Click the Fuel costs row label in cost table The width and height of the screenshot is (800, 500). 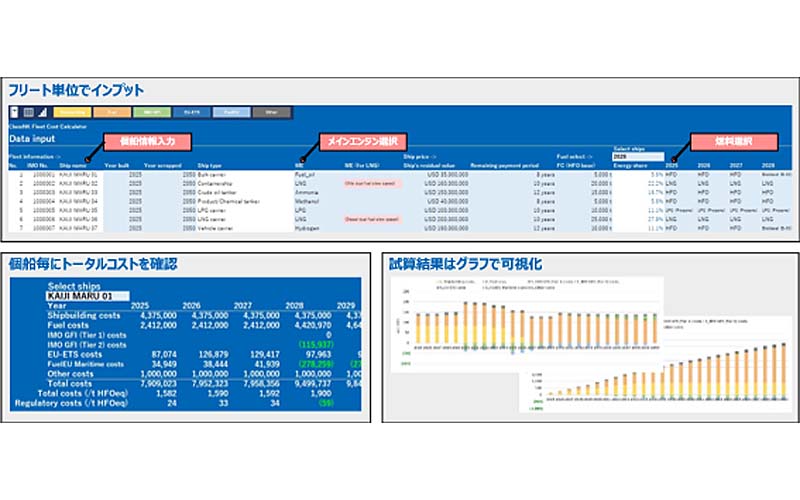click(x=68, y=325)
